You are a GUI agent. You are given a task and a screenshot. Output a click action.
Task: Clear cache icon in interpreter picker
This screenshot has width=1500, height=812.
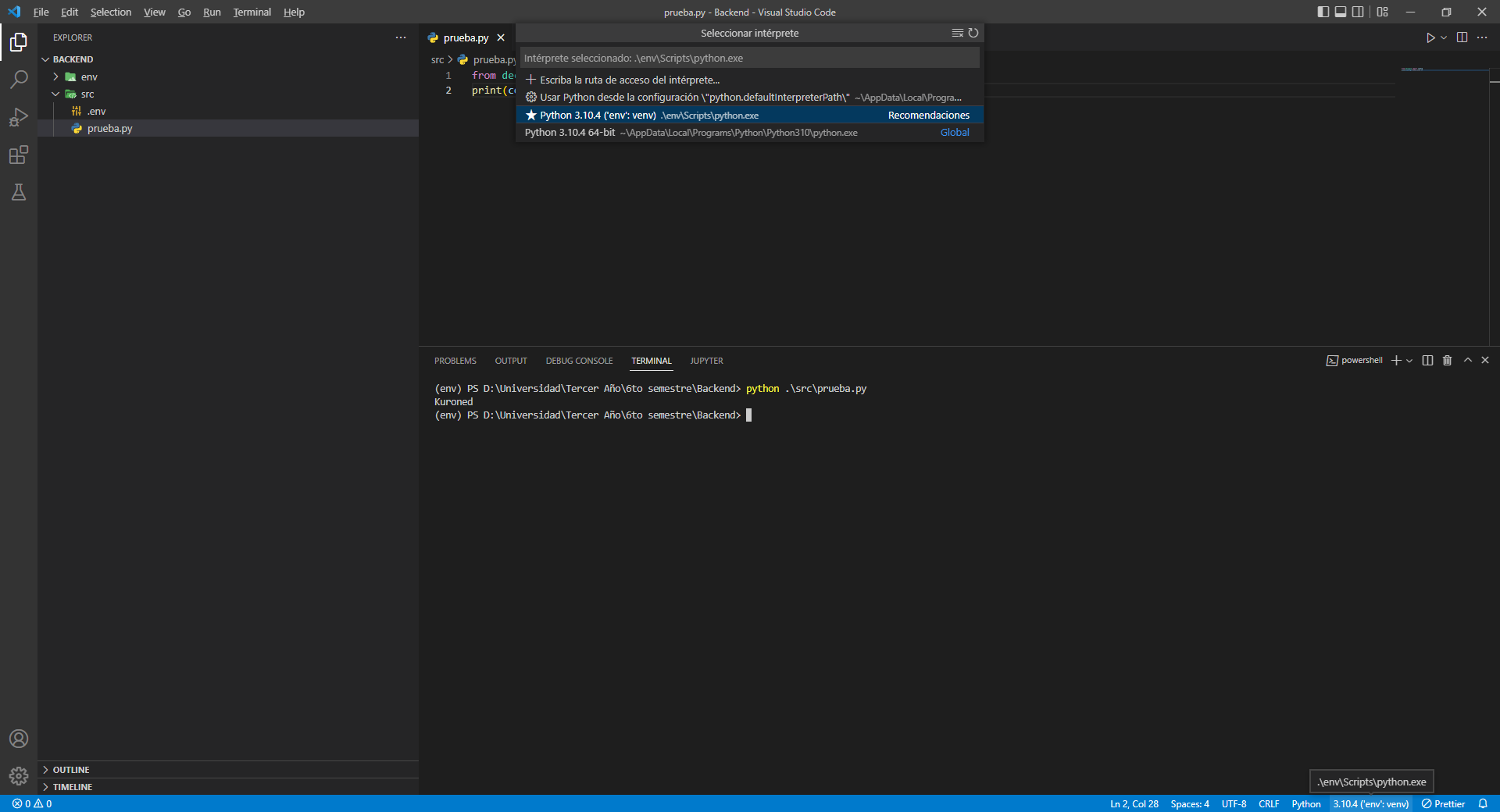[x=957, y=33]
